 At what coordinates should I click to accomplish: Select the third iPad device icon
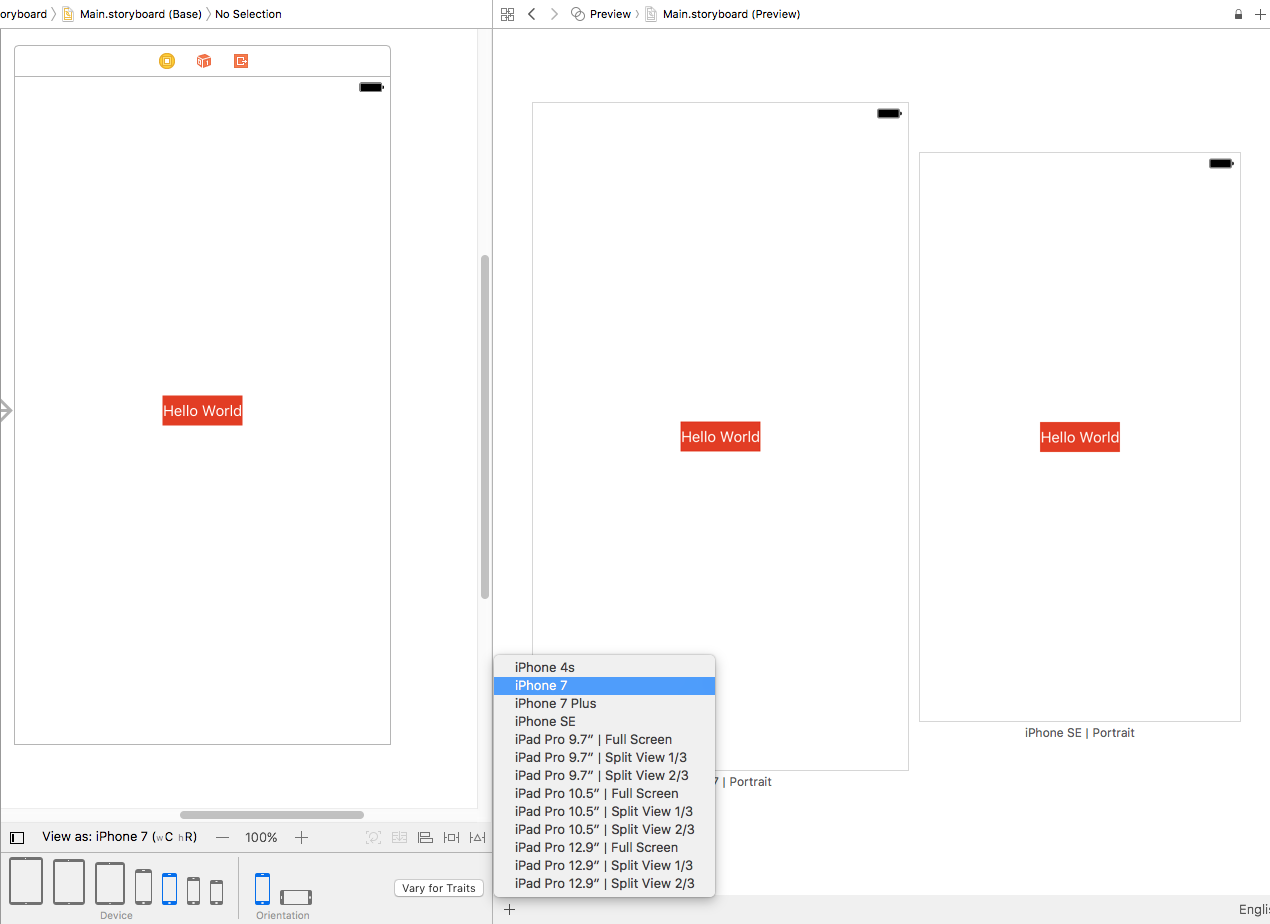[x=110, y=884]
